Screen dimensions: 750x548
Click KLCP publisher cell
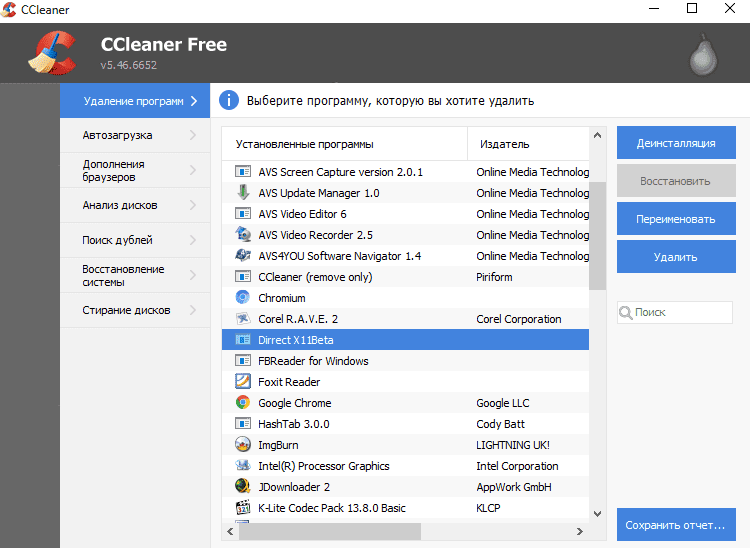pyautogui.click(x=488, y=508)
